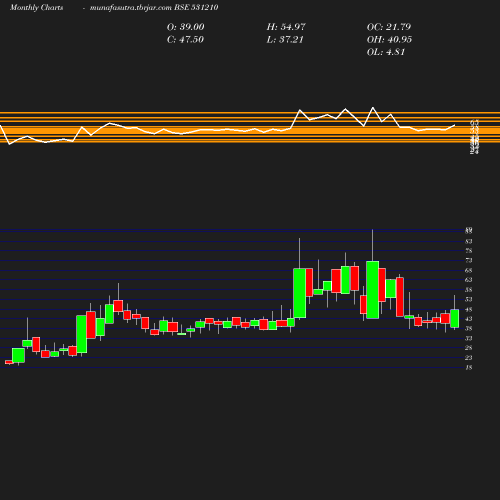Click the 53 price axis label
The image size is (500, 500).
click(x=469, y=299)
